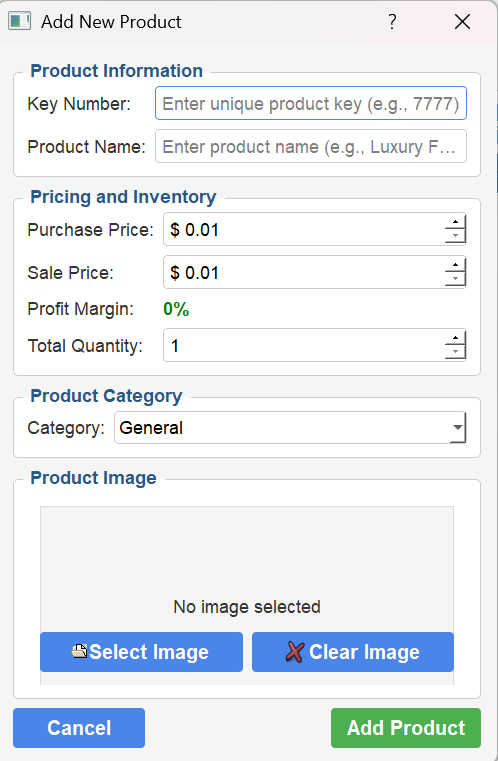Close the Add New Product dialog
The height and width of the screenshot is (761, 498).
click(x=462, y=21)
